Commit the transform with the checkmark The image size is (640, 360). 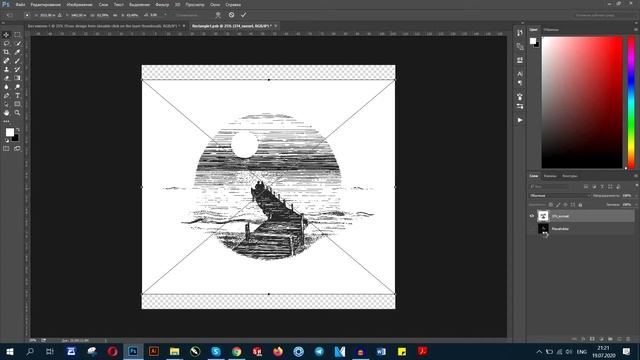[243, 15]
